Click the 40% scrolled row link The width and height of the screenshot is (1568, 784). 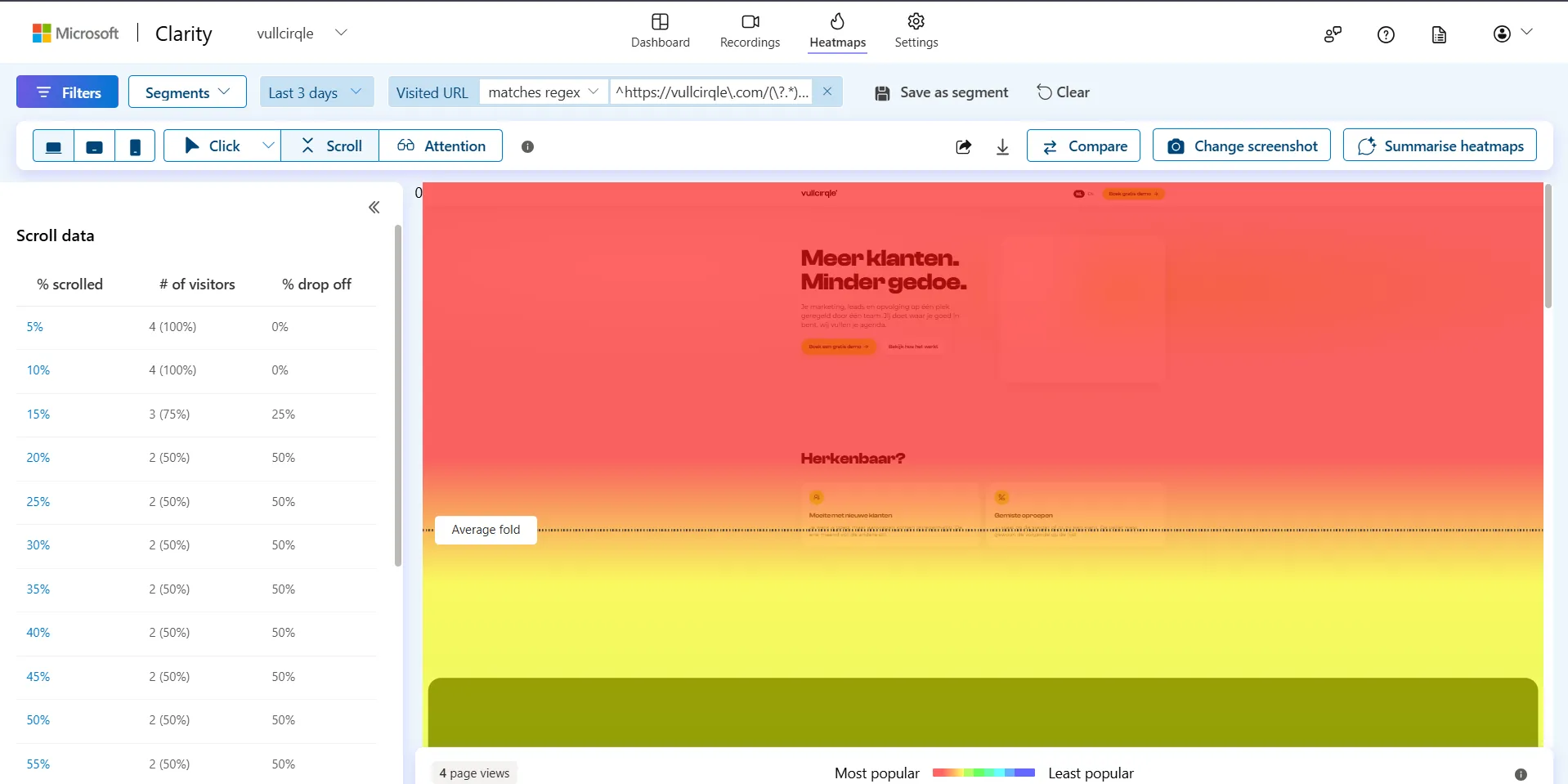pos(38,633)
